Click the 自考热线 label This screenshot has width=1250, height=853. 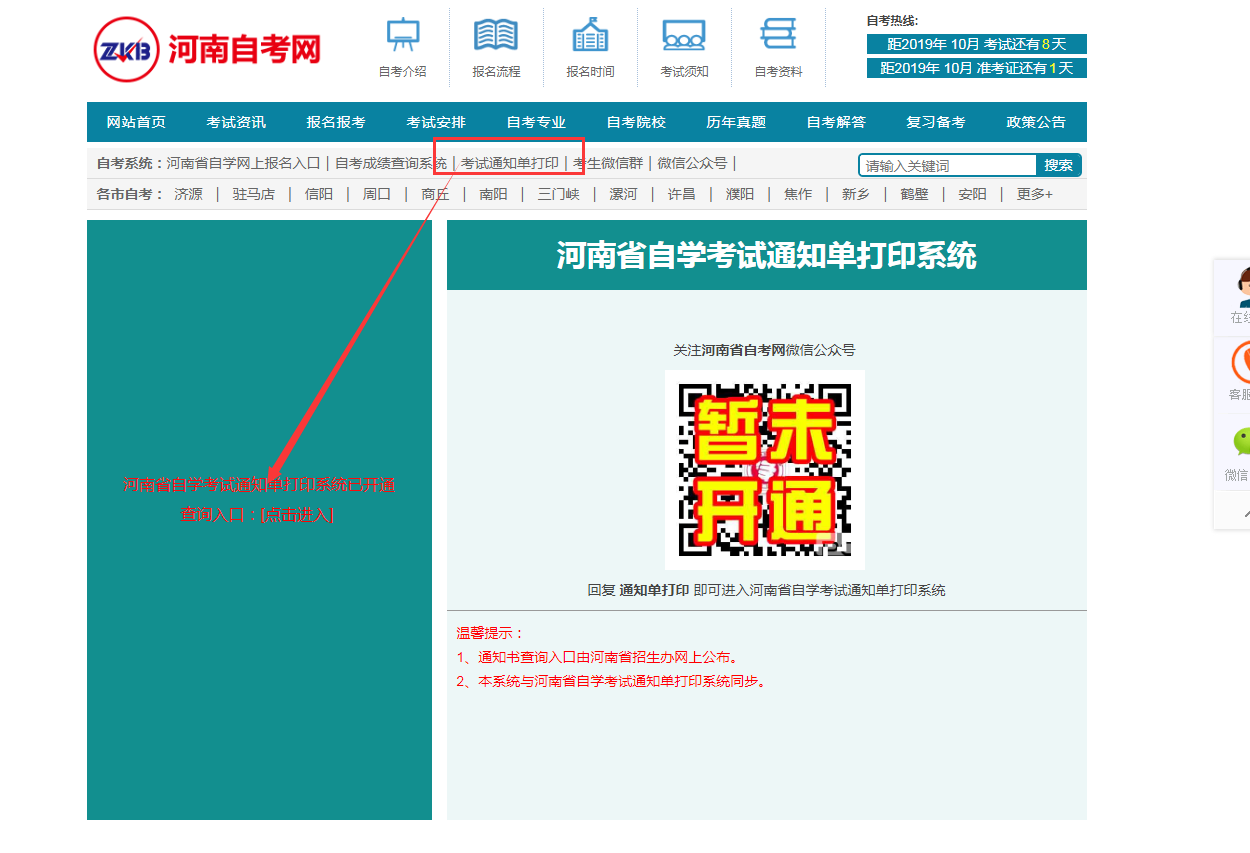(x=892, y=20)
